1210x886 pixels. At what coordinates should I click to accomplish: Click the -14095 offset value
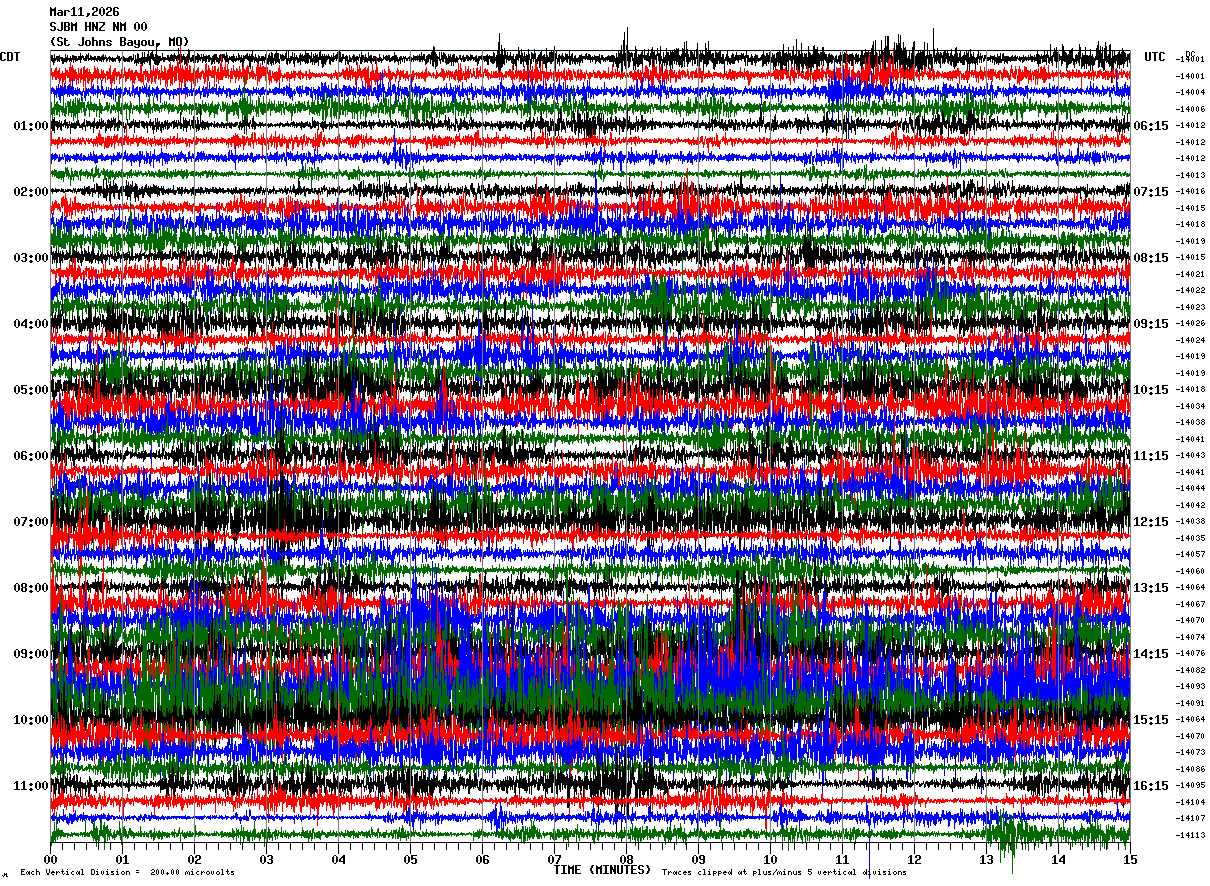click(1190, 785)
